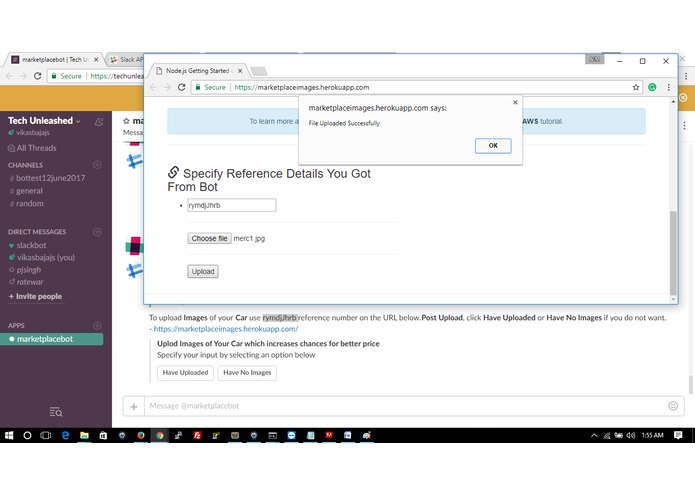This screenshot has height=494, width=695.
Task: Open a new tab in the front window
Action: (259, 71)
